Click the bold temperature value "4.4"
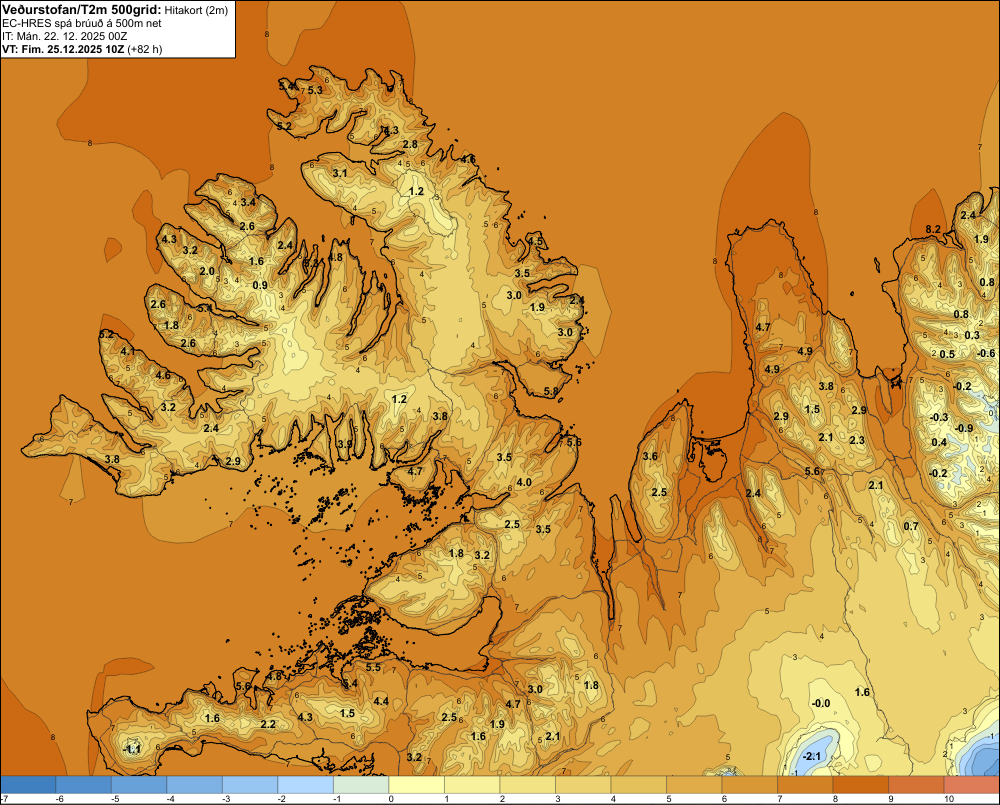This screenshot has height=805, width=1000. (x=381, y=701)
